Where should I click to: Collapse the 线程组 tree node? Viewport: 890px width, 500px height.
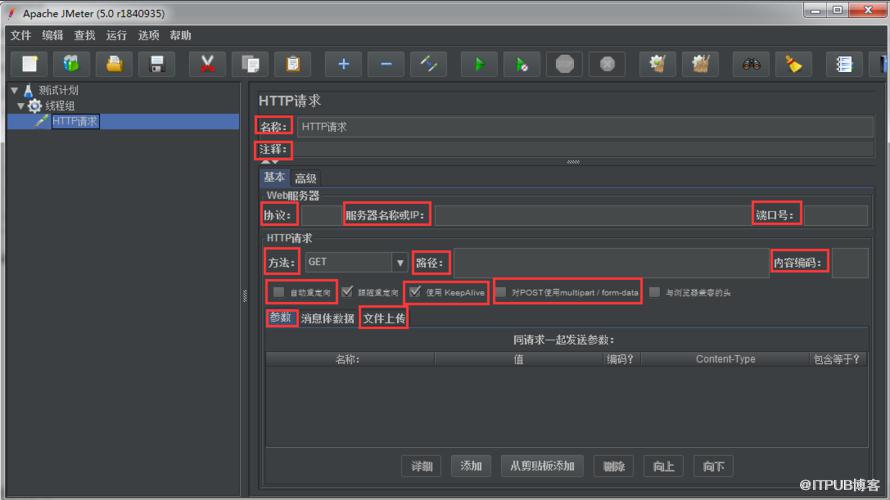point(21,106)
